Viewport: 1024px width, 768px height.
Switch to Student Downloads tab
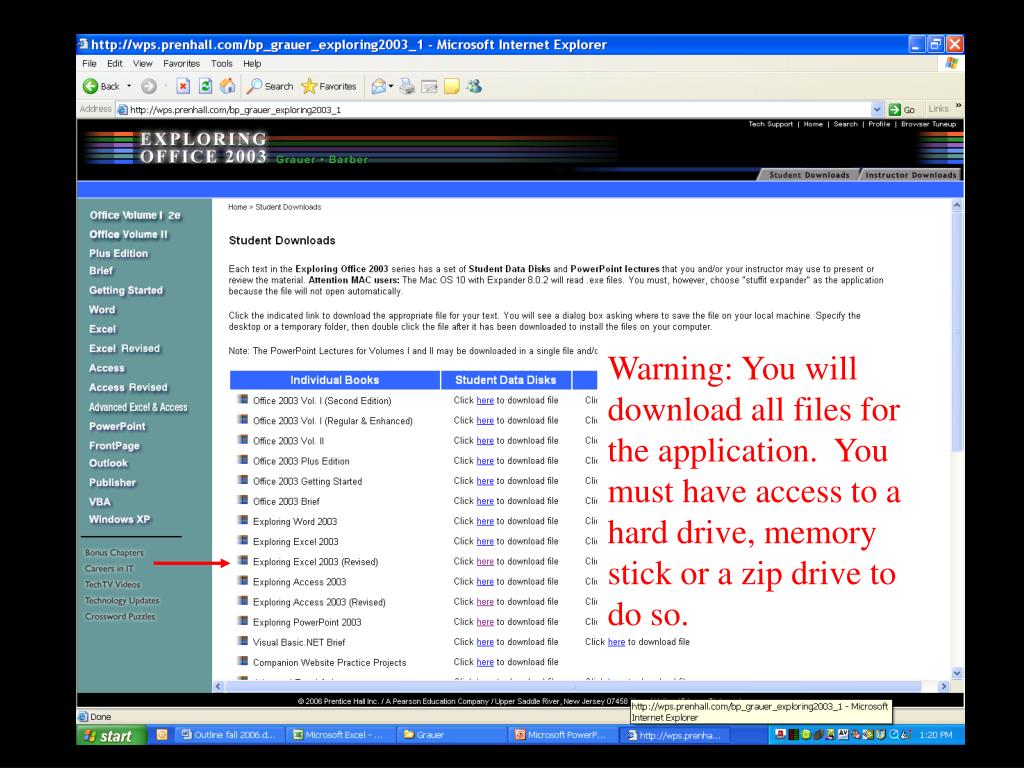click(x=808, y=174)
